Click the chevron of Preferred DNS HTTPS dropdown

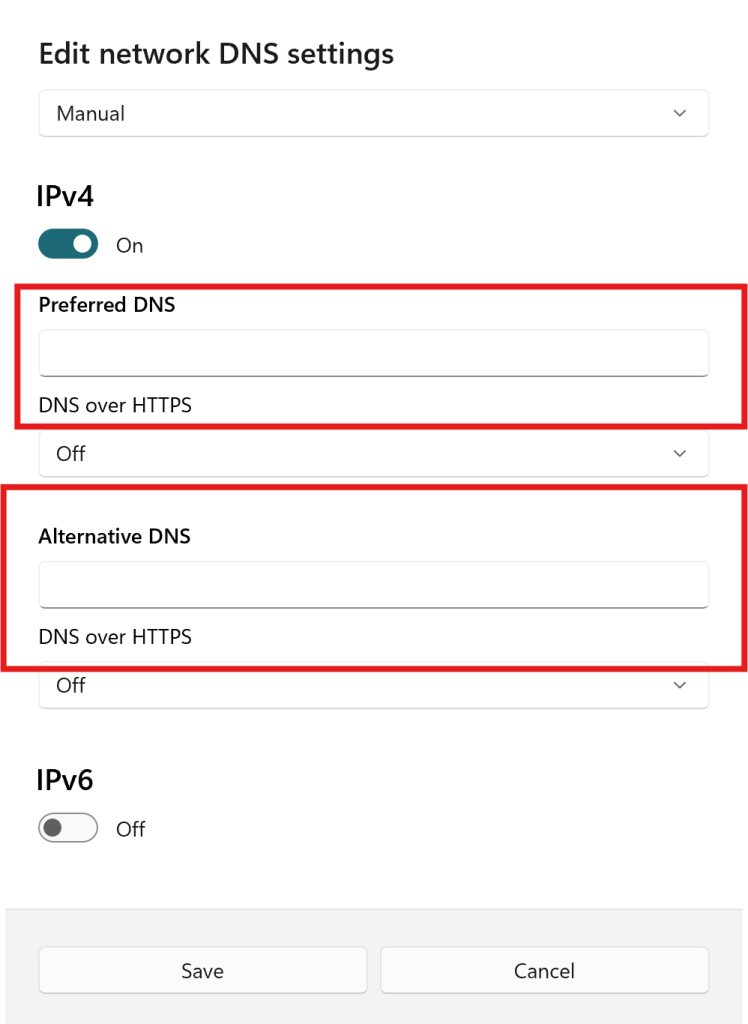[680, 454]
